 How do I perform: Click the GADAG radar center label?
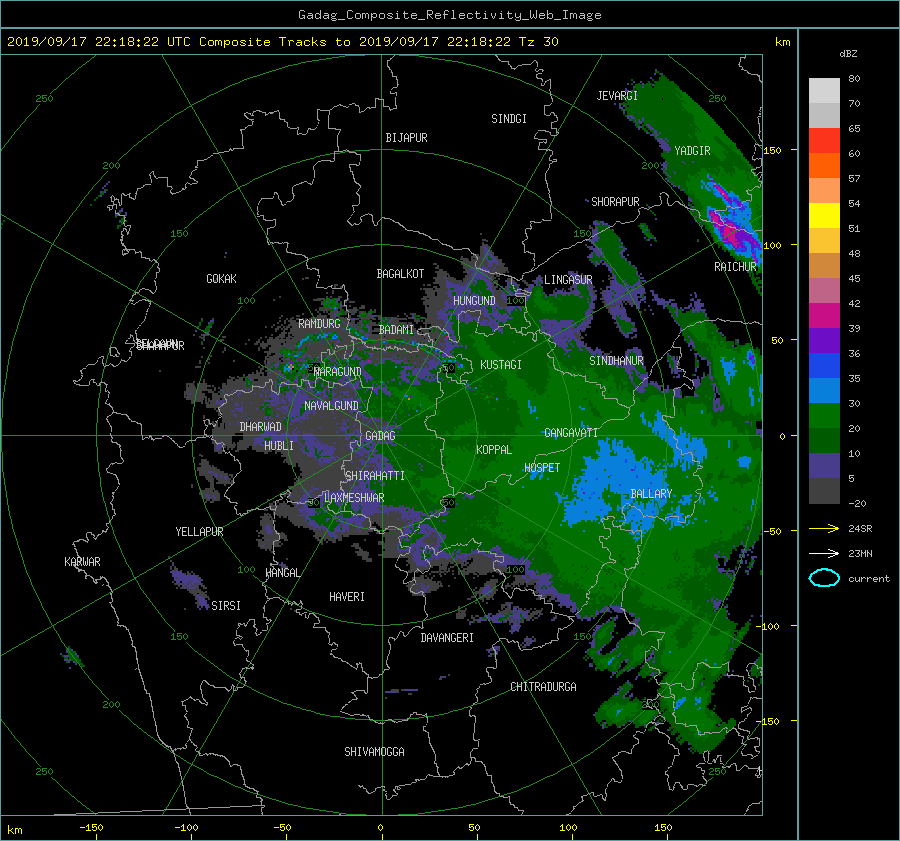380,436
